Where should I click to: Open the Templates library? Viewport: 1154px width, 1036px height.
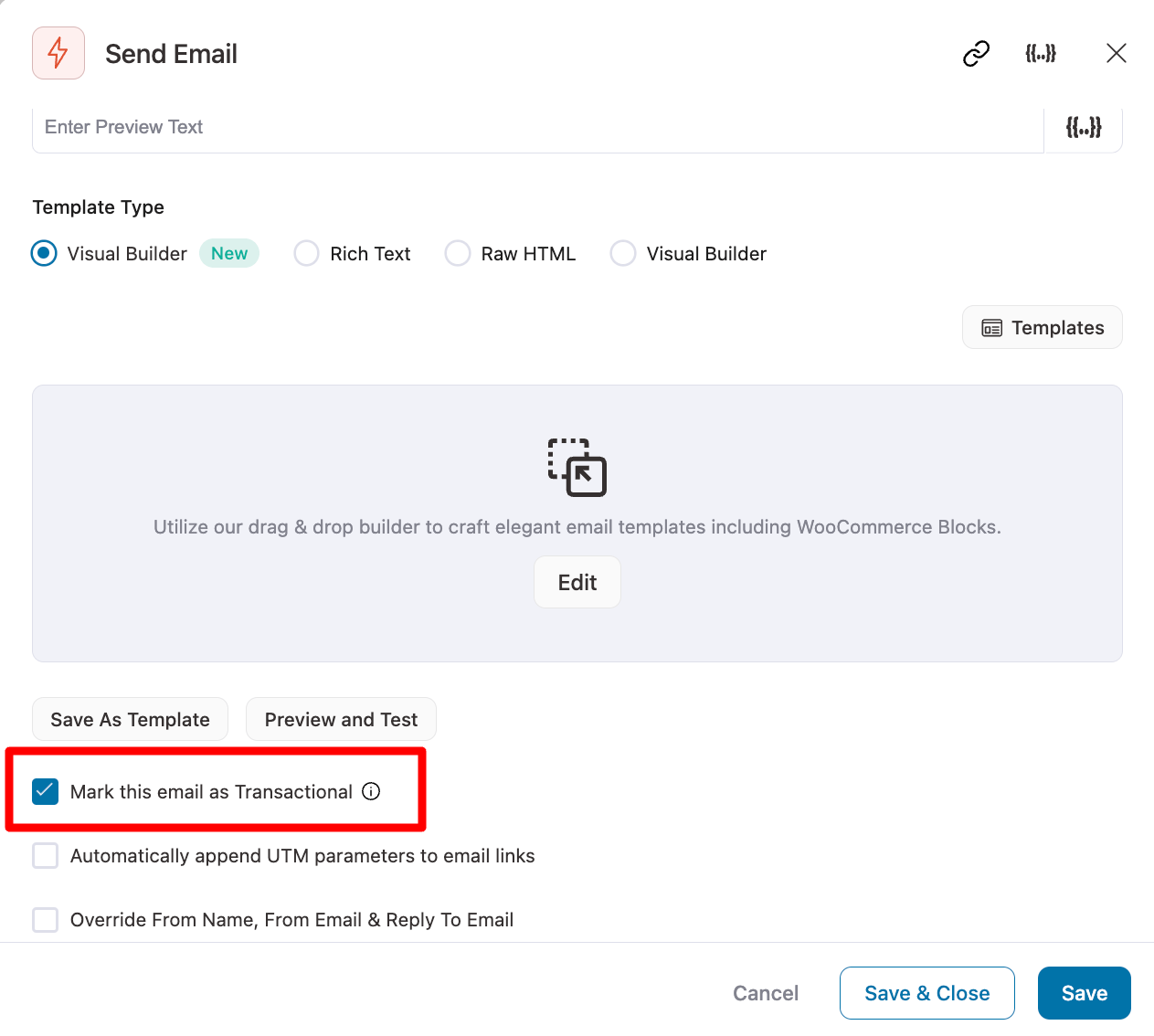tap(1043, 327)
